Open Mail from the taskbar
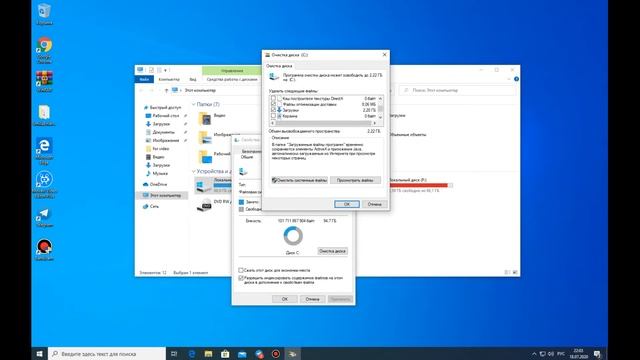The image size is (640, 360). pos(242,353)
